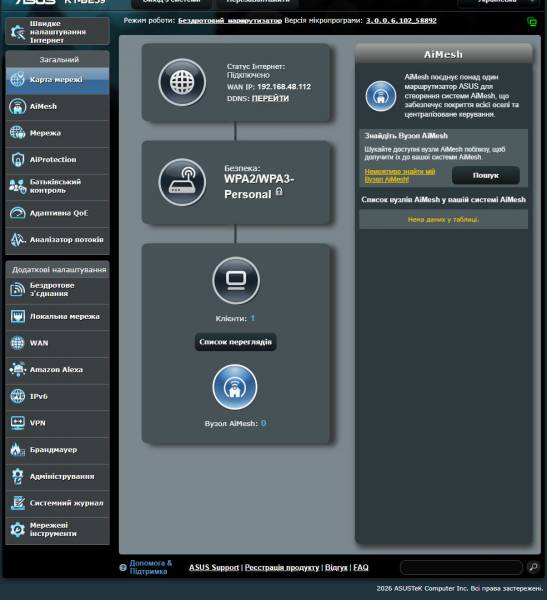Open the Відгук feedback link
The height and width of the screenshot is (600, 547).
coord(336,567)
